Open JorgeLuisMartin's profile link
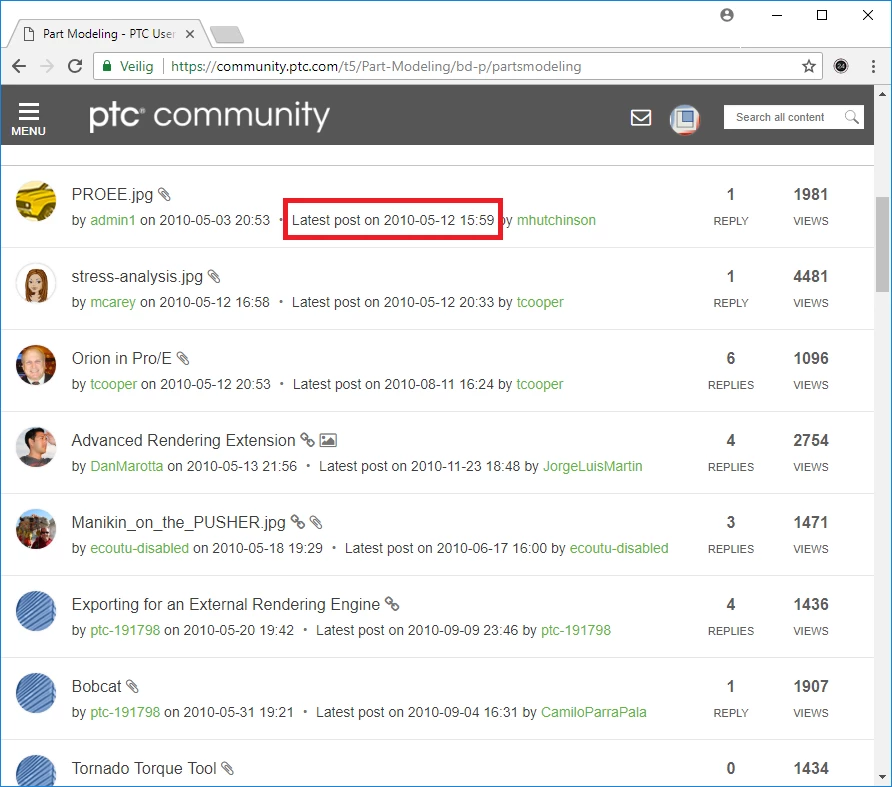Image resolution: width=892 pixels, height=787 pixels. click(x=592, y=466)
